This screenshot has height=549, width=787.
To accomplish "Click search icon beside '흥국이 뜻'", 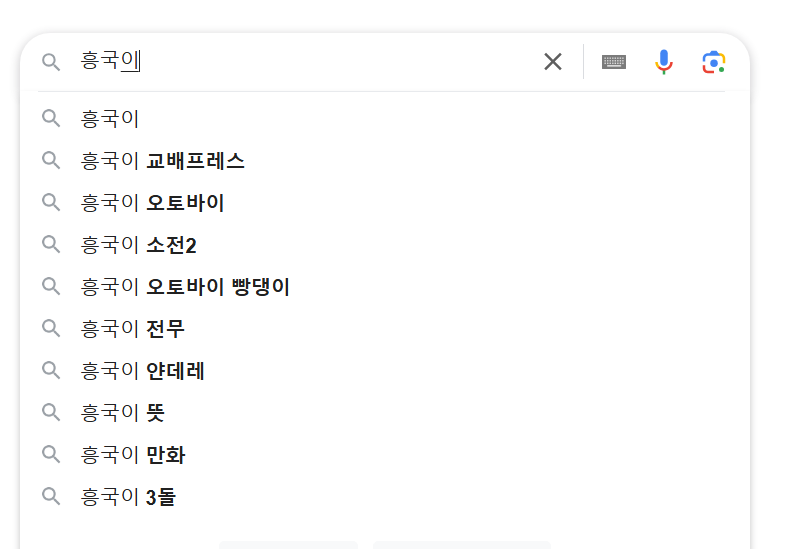I will coord(51,413).
